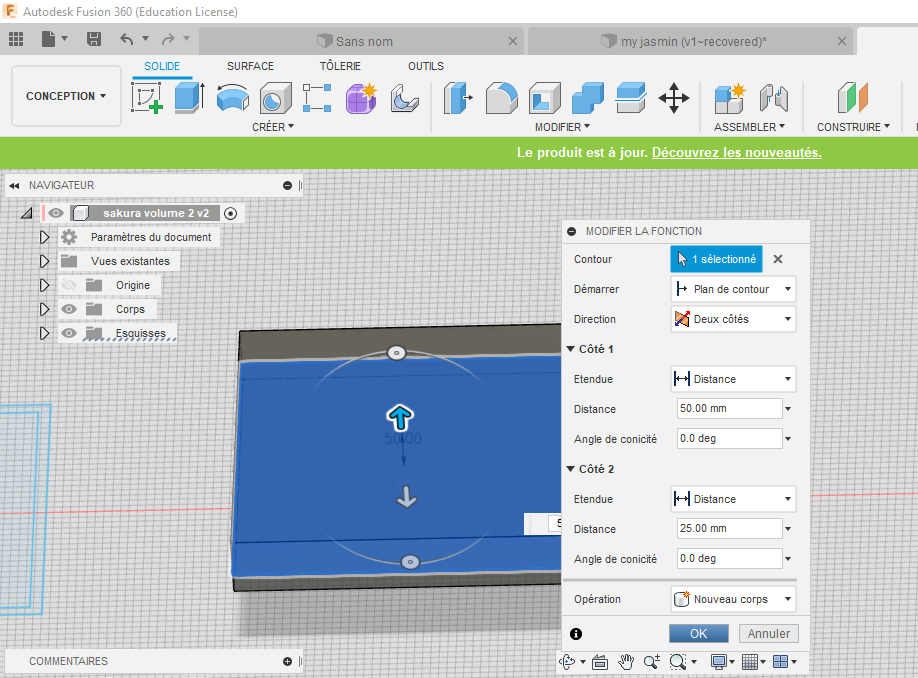Open the CONCEPTION workspace dropdown
Viewport: 918px width, 678px height.
(x=66, y=96)
